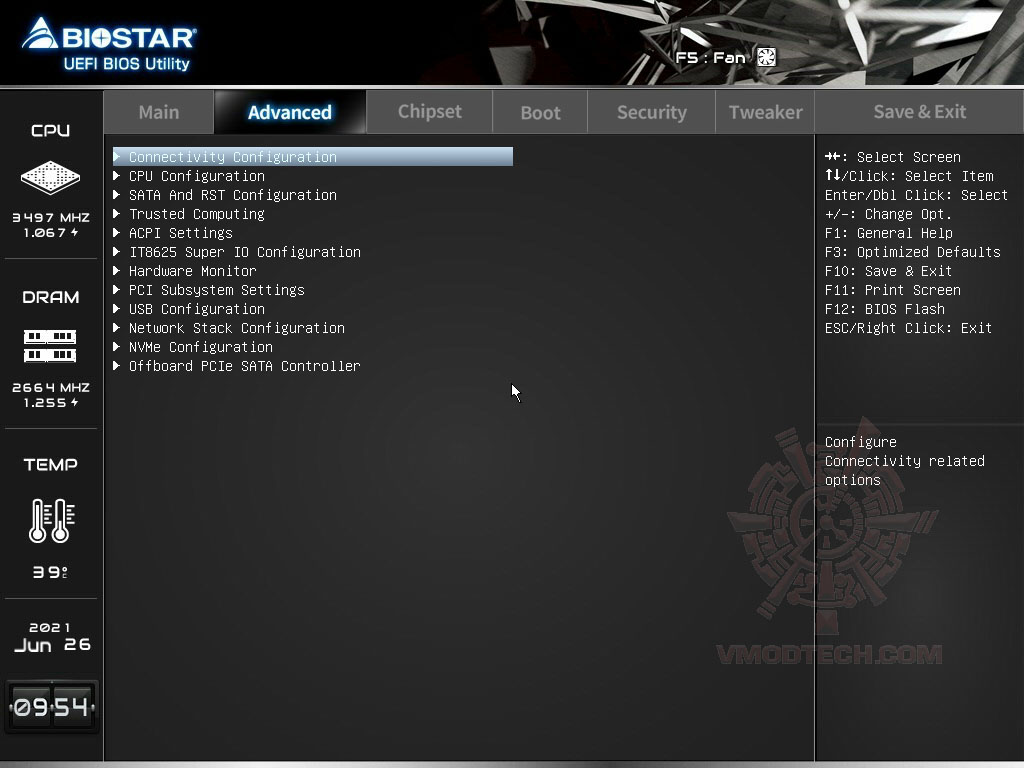Click the TEMP heading in sidebar
Image resolution: width=1024 pixels, height=768 pixels.
[x=50, y=464]
